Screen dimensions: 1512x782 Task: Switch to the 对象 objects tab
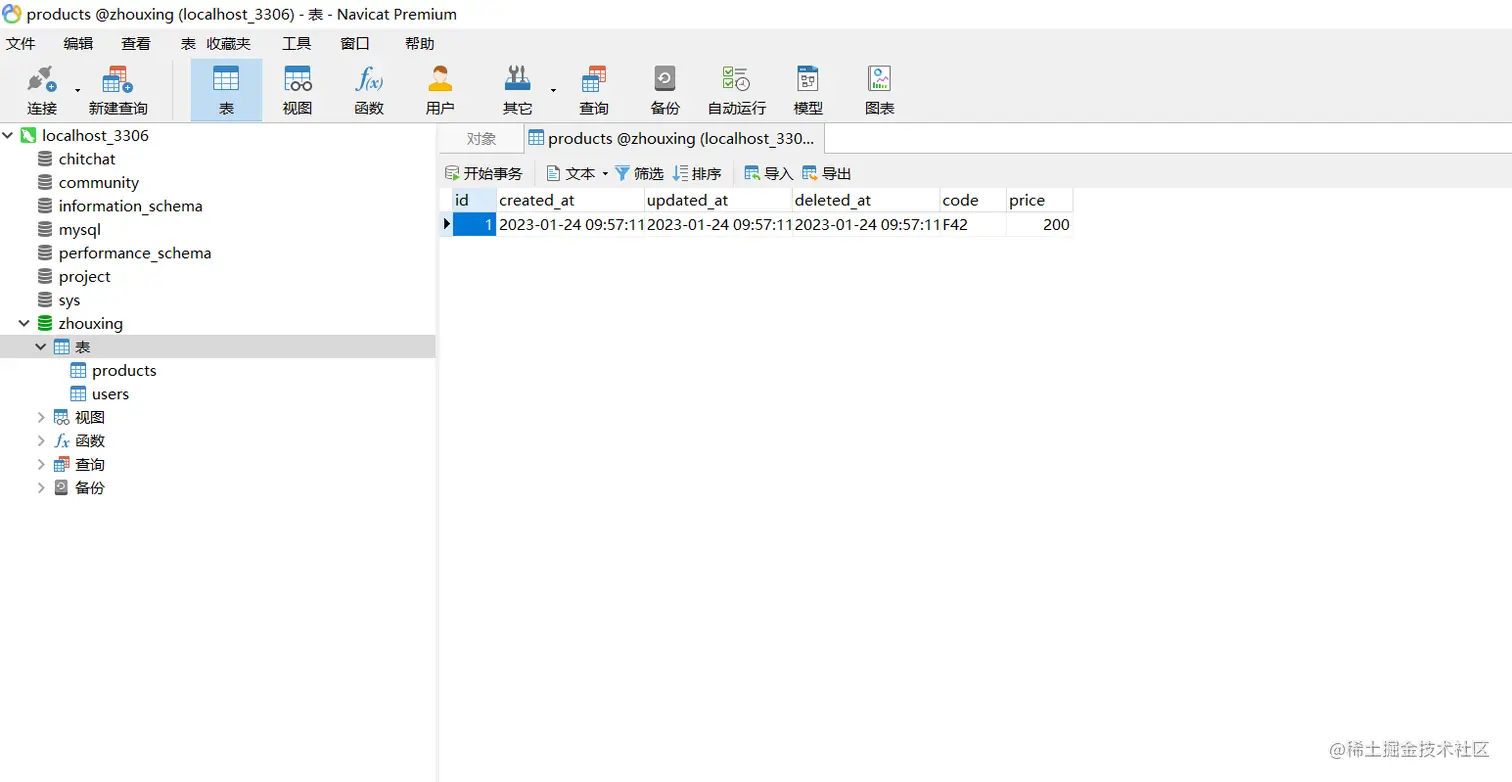[481, 139]
